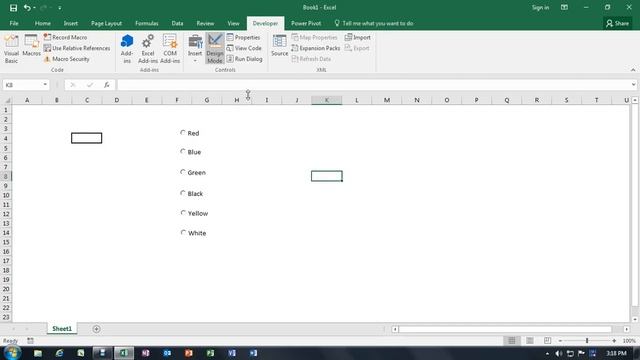
Task: Open the Macros dialog
Action: tap(31, 46)
